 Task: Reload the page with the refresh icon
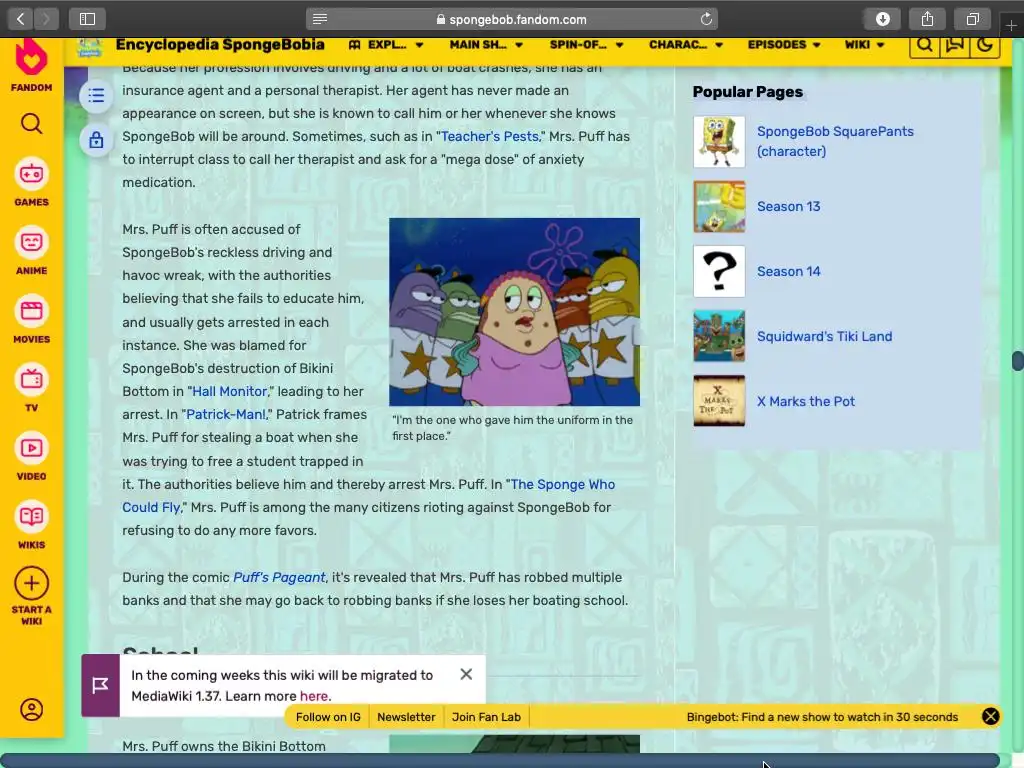click(706, 19)
